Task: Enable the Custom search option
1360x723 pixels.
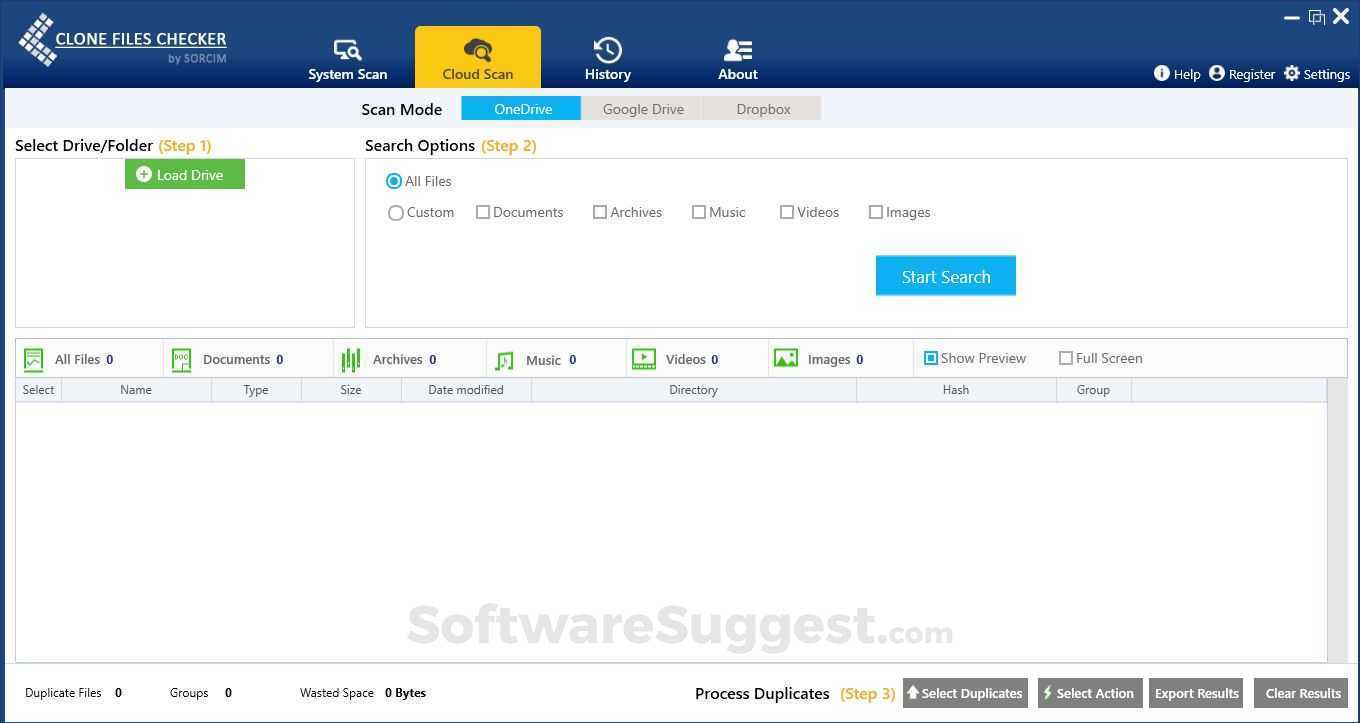Action: pyautogui.click(x=396, y=213)
